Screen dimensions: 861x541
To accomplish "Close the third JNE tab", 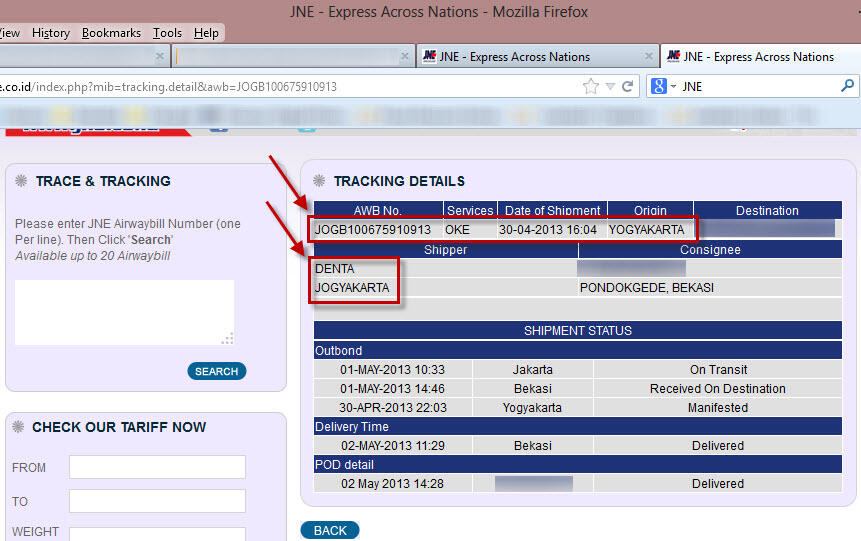I will coord(648,56).
